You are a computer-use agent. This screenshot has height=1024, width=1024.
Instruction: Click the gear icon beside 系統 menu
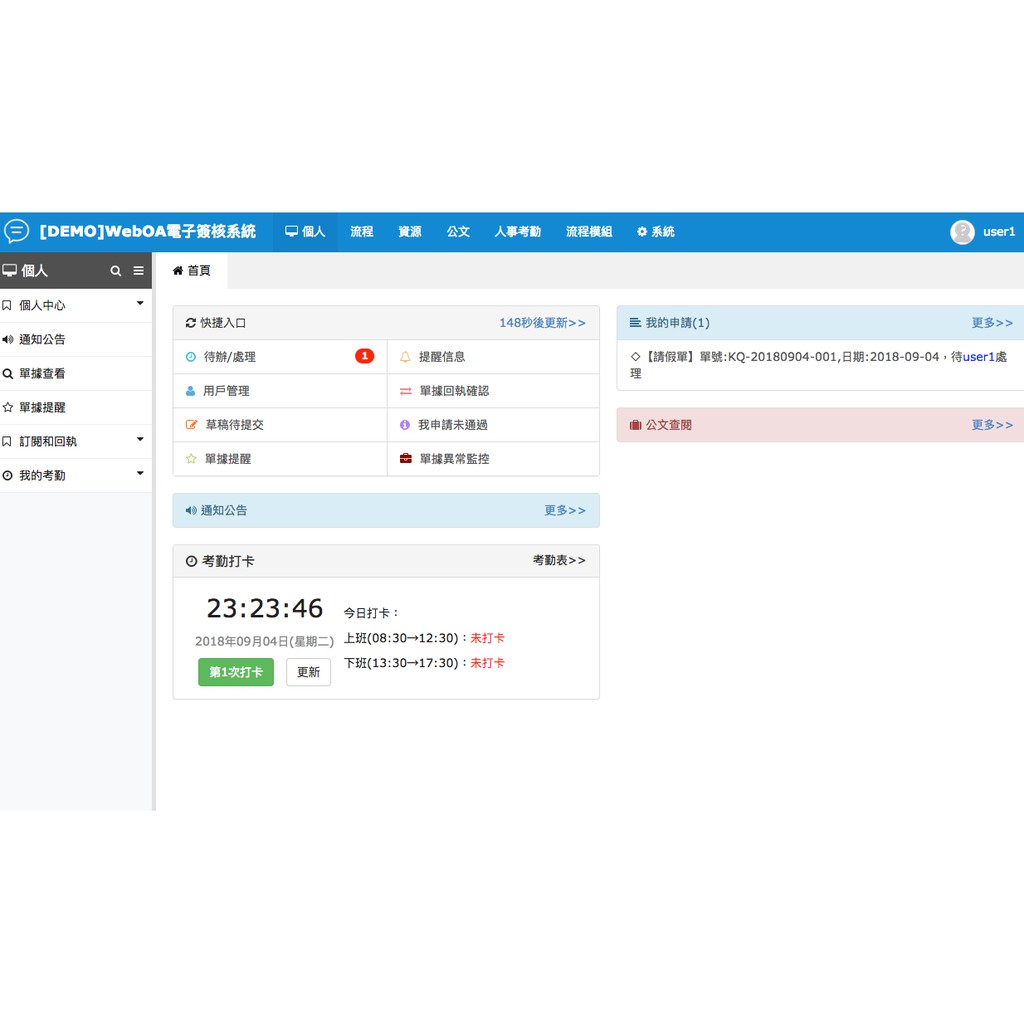point(642,231)
